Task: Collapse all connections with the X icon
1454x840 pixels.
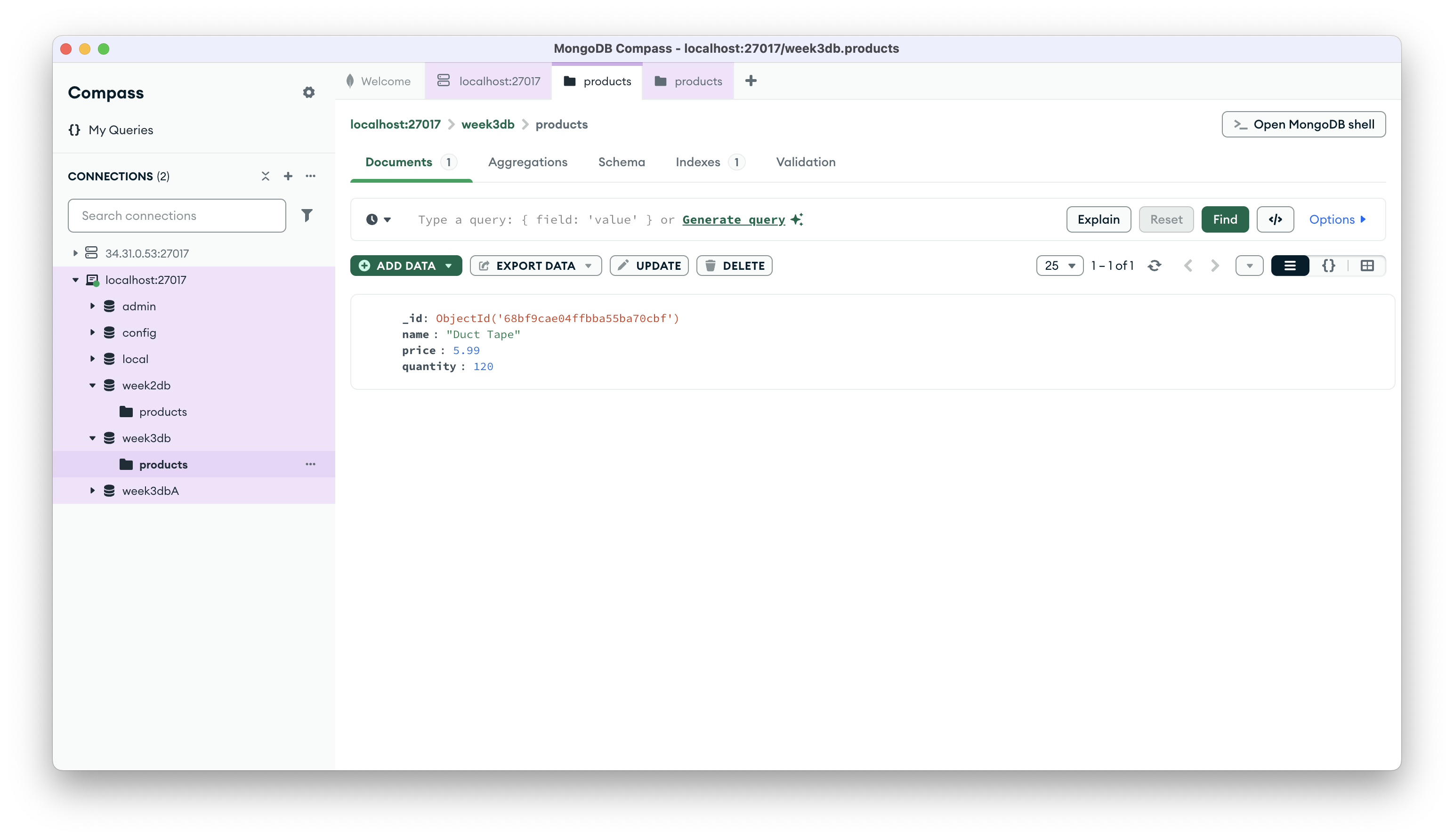Action: coord(265,176)
